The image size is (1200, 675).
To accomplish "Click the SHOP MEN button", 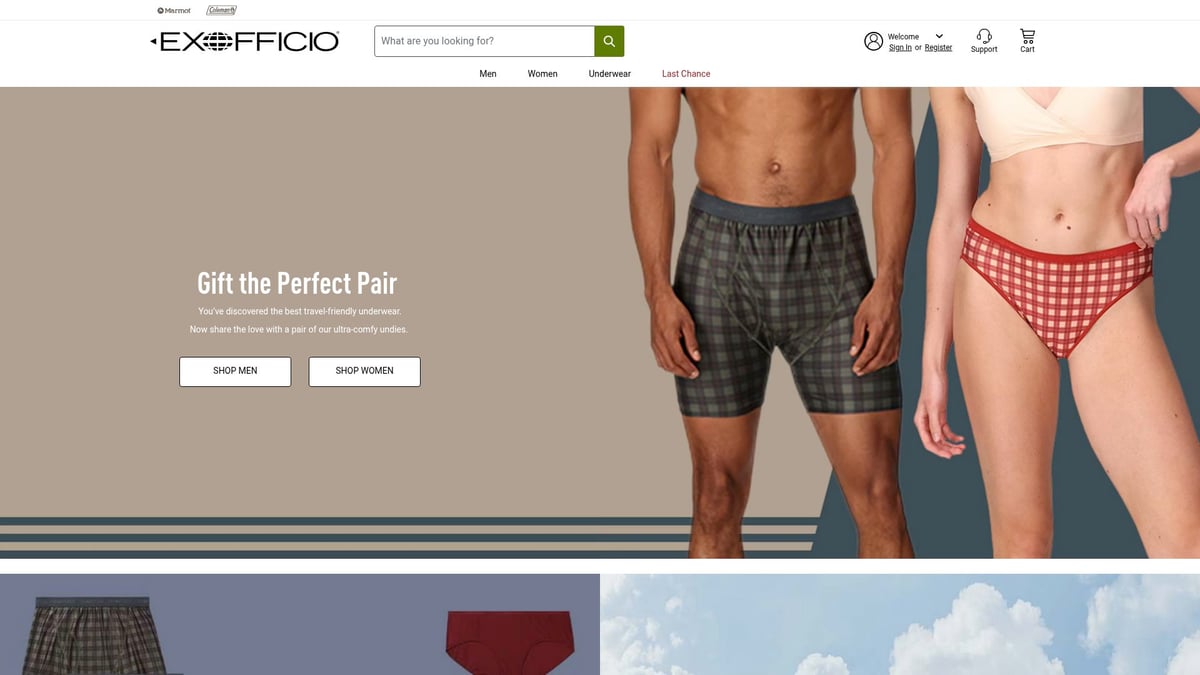I will point(235,371).
